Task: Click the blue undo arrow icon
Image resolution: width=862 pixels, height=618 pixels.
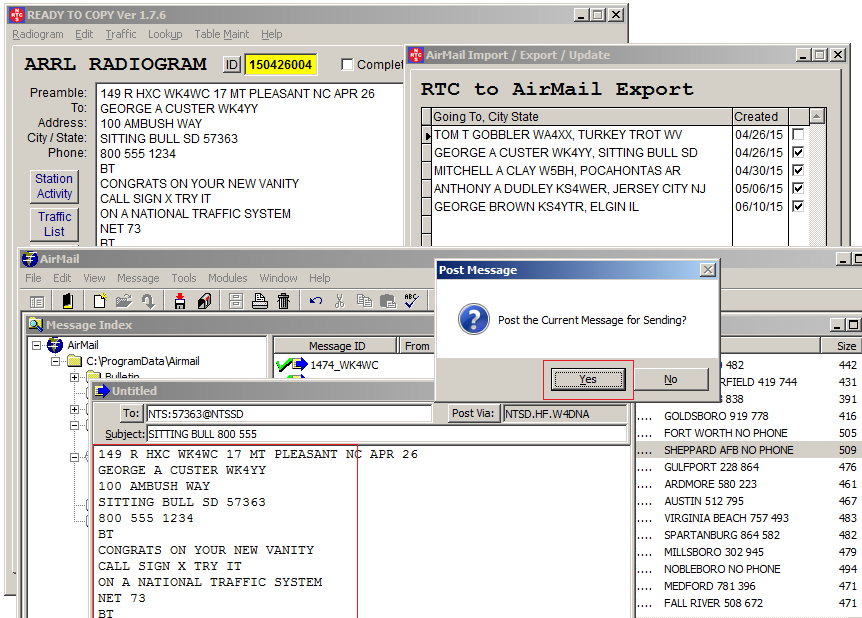Action: [x=316, y=301]
